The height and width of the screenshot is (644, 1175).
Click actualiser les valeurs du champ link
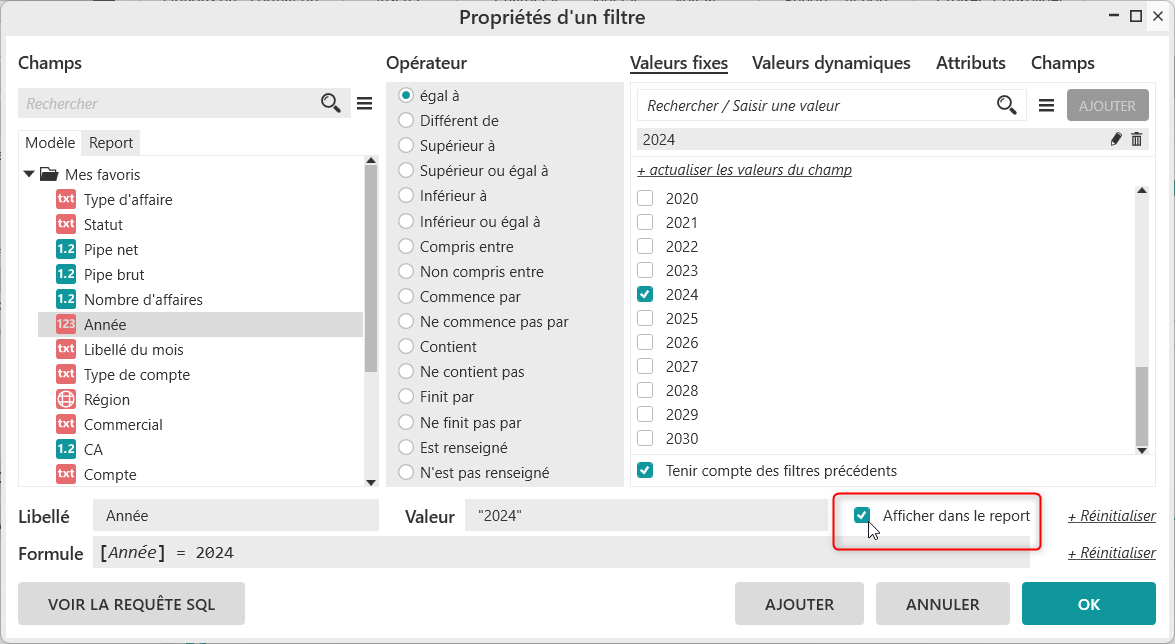pyautogui.click(x=744, y=170)
